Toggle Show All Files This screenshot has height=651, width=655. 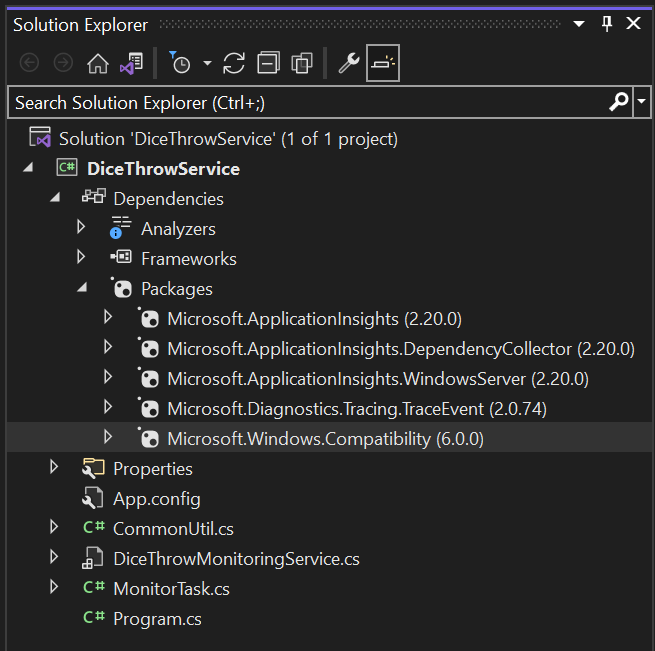click(x=302, y=63)
